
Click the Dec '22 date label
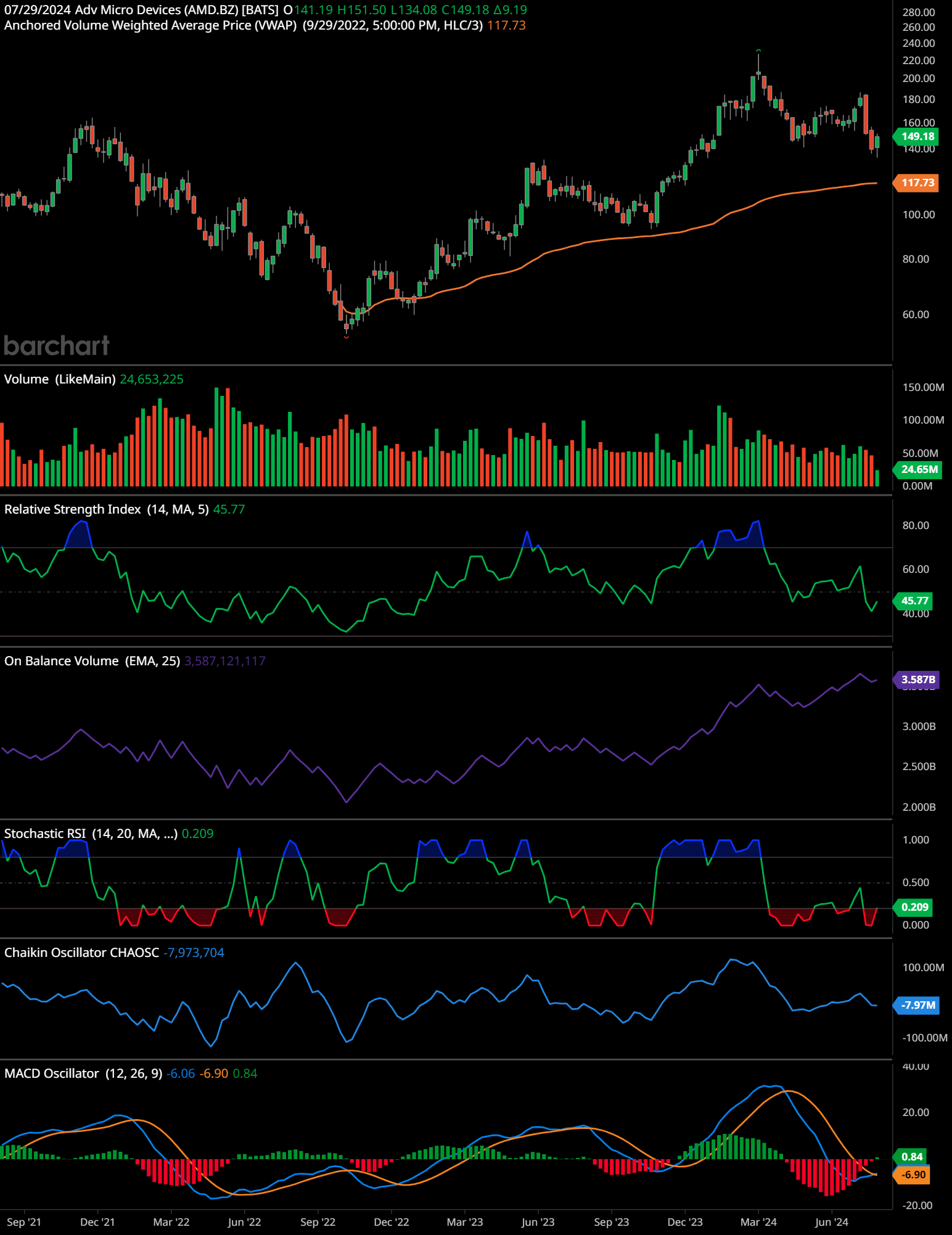tap(392, 1222)
